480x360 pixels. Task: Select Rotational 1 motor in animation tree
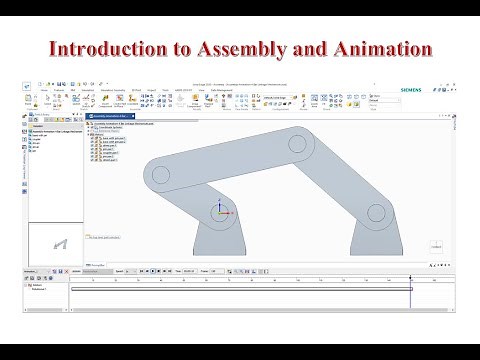(38, 289)
